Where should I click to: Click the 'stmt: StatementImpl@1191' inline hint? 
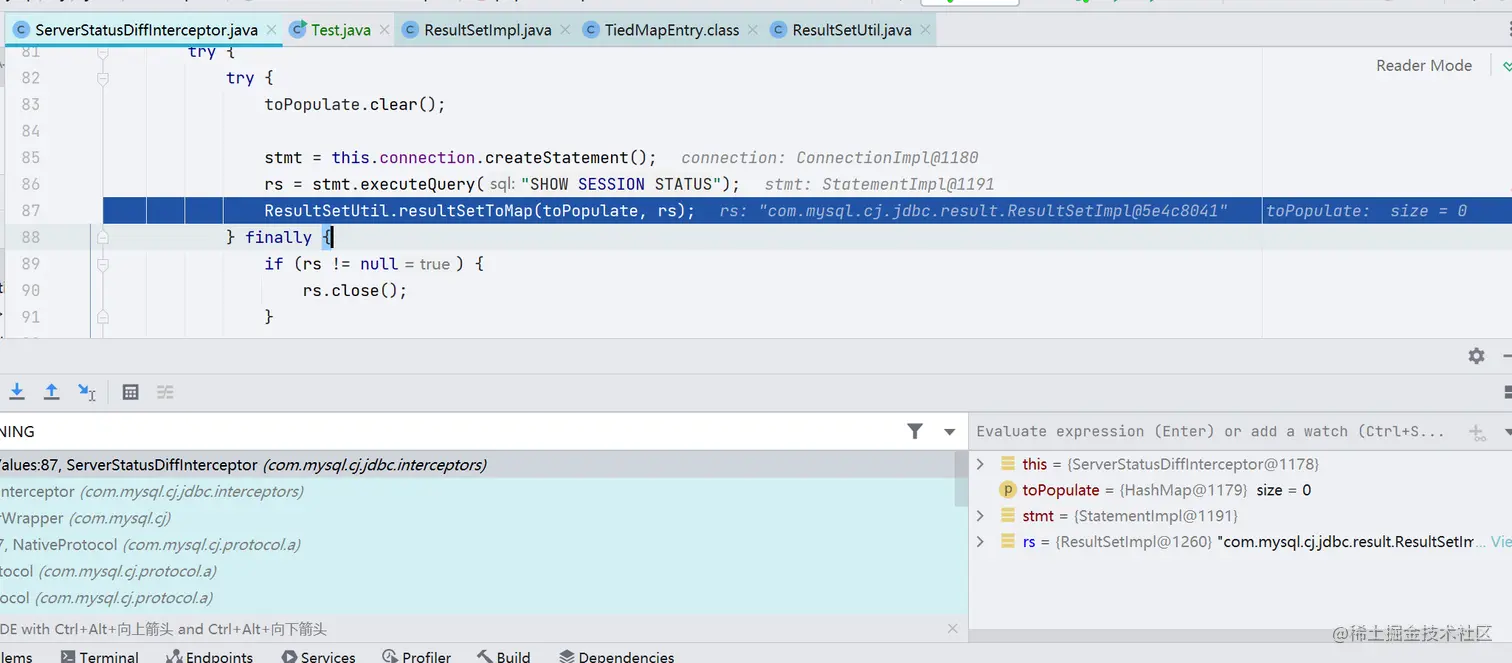coord(879,184)
